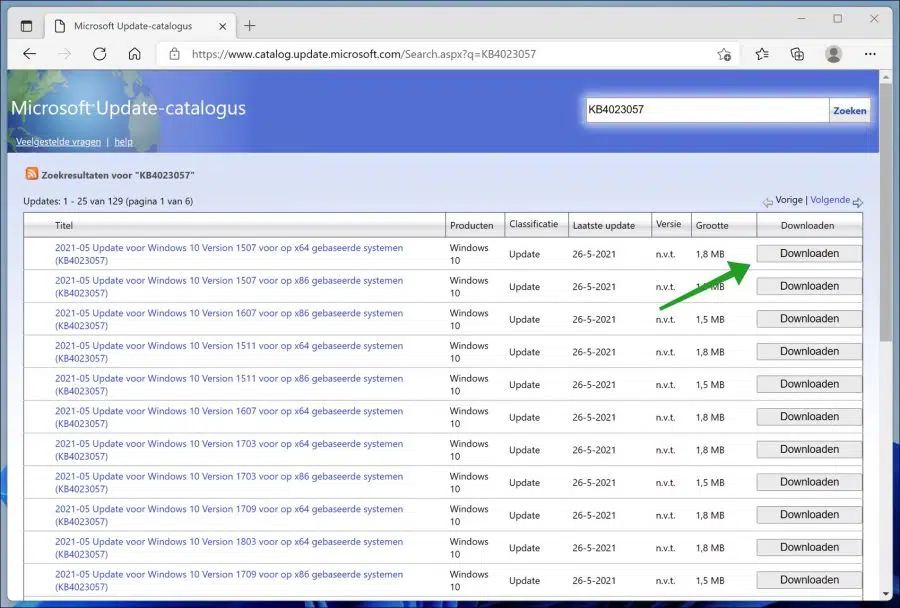Click the Vorige left arrow icon
This screenshot has width=900, height=608.
click(767, 202)
